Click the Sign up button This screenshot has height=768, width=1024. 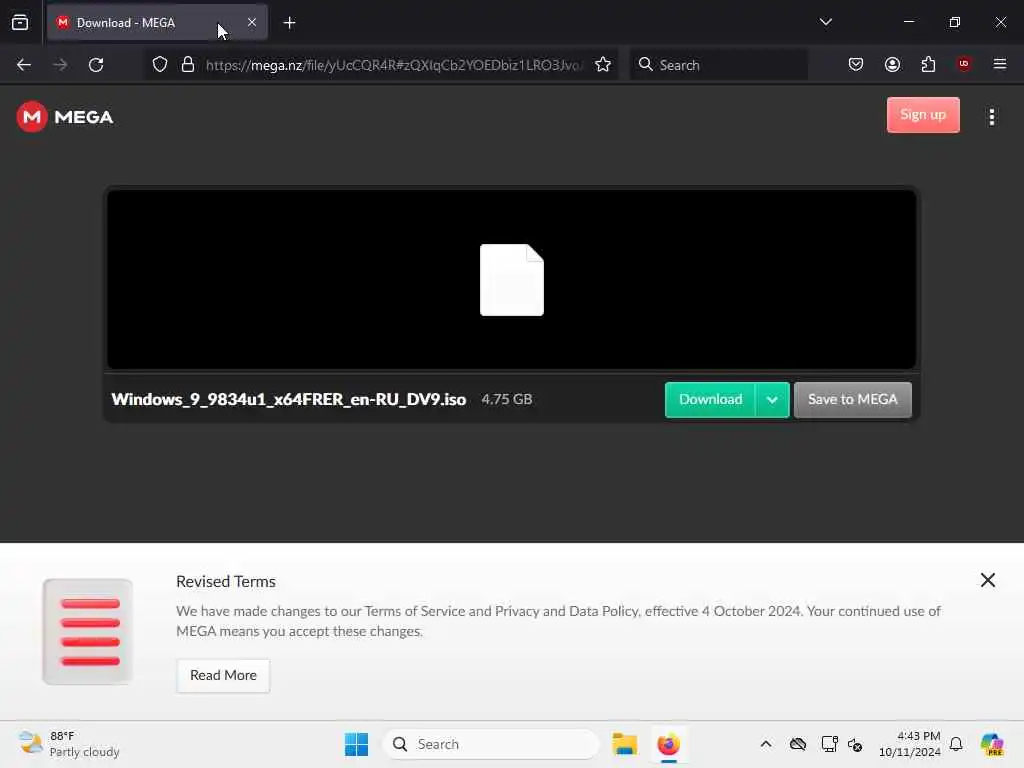pyautogui.click(x=923, y=115)
